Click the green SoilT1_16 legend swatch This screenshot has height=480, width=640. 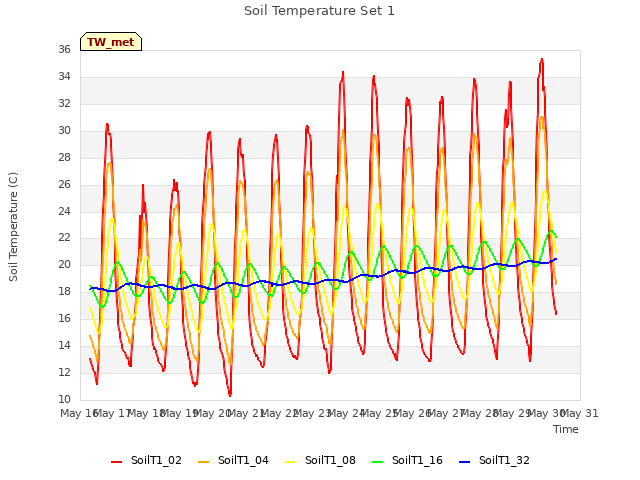click(x=378, y=462)
